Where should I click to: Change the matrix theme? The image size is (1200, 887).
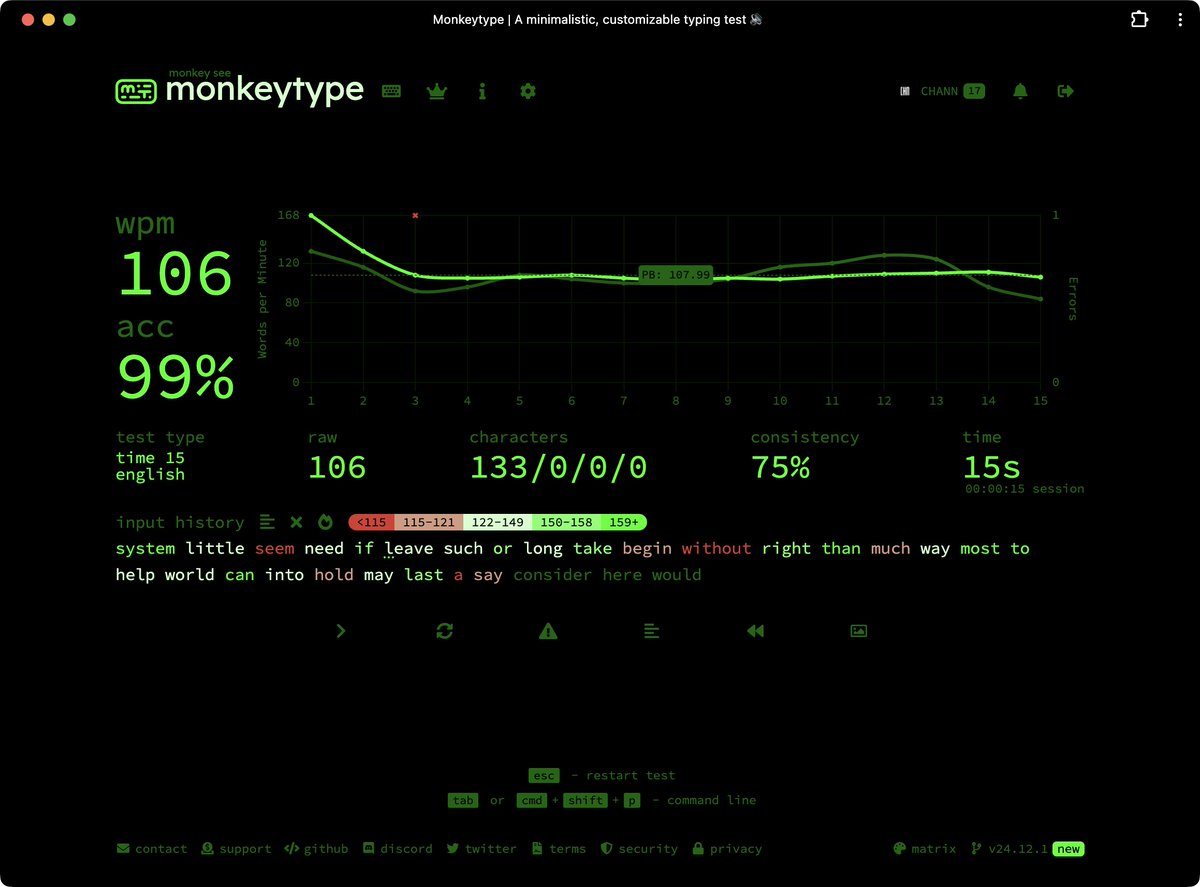pyautogui.click(x=924, y=849)
